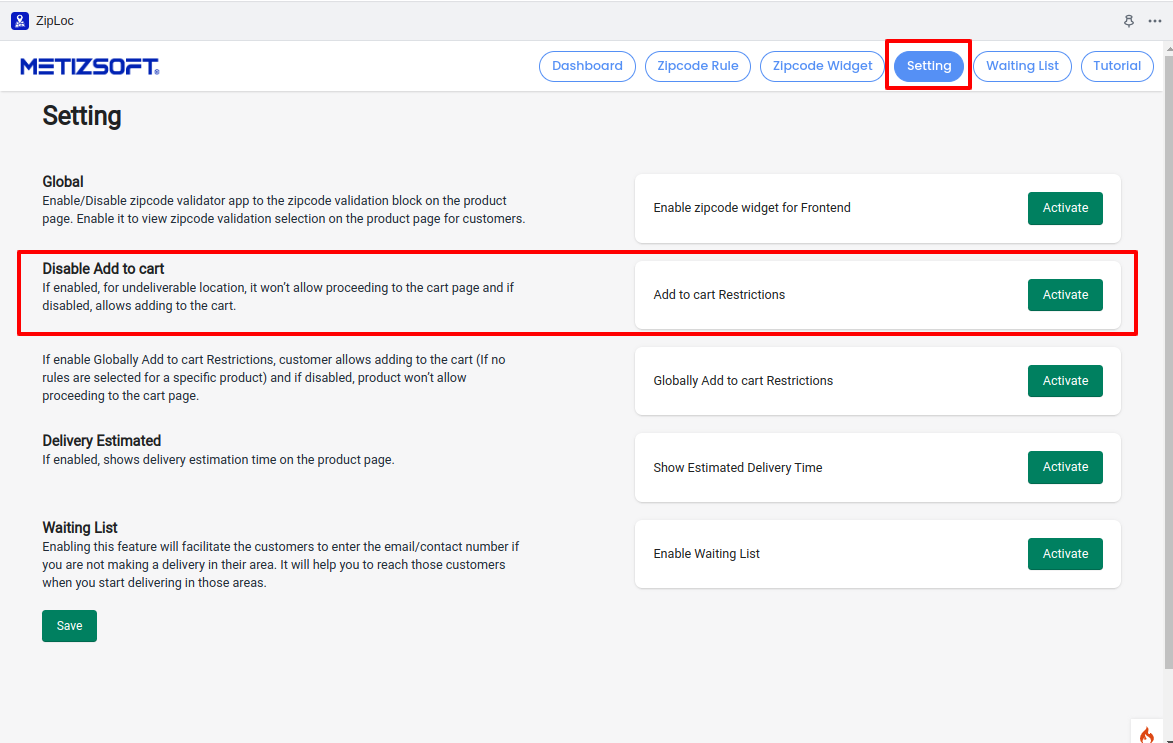Activate the zipcode widget for Frontend
1173x743 pixels.
(x=1064, y=208)
